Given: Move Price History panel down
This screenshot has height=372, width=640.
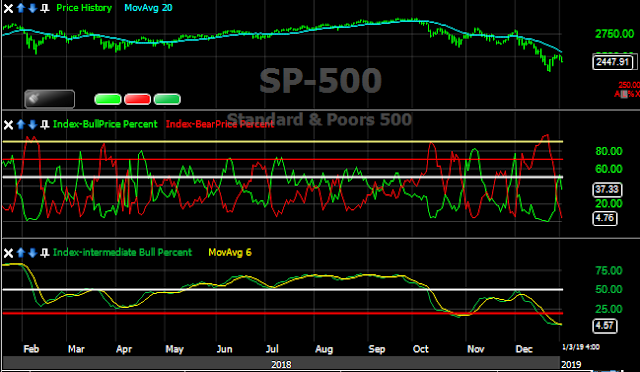Looking at the screenshot, I should pyautogui.click(x=33, y=8).
